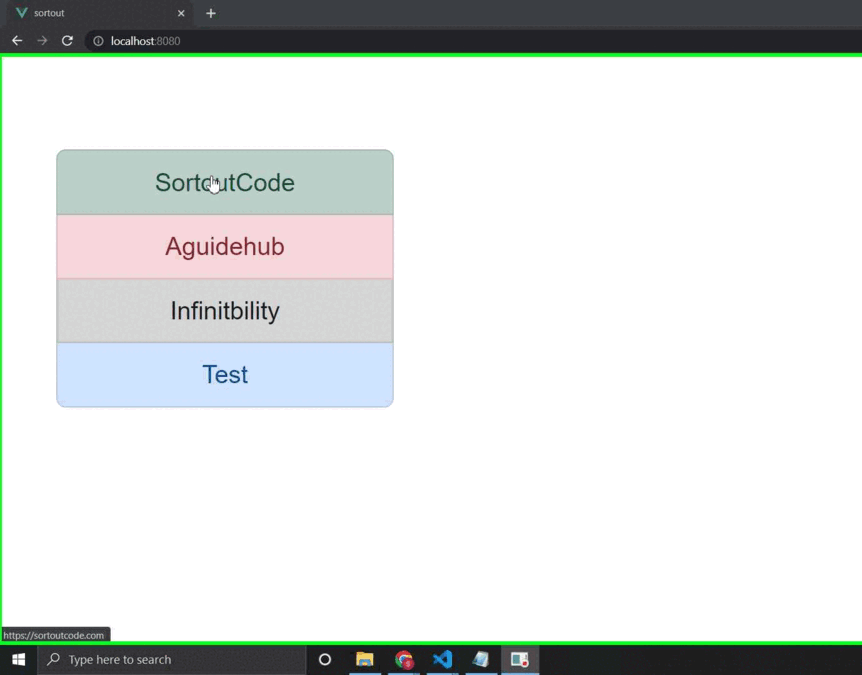Go back with the browser back arrow
The image size is (862, 675).
tap(17, 41)
